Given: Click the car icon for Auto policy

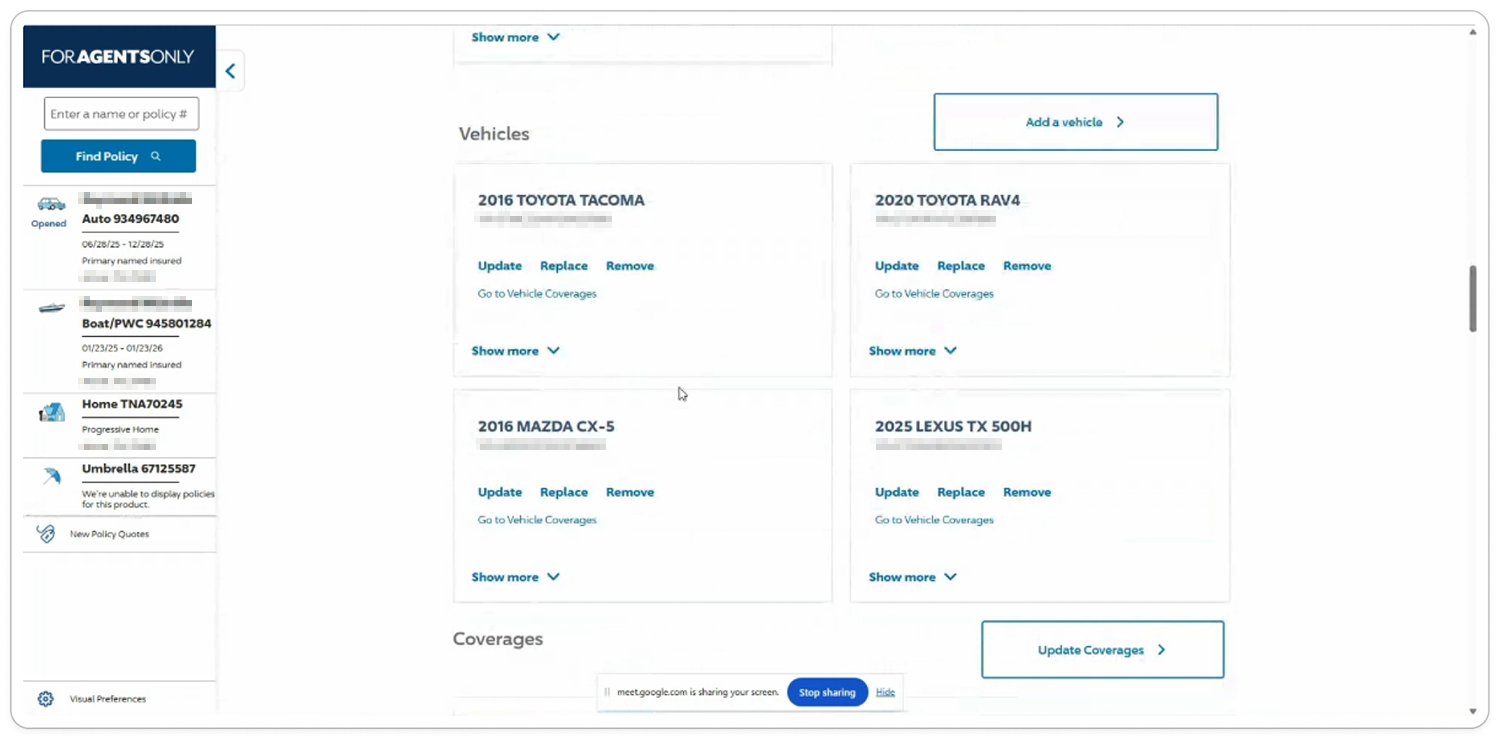Looking at the screenshot, I should click(51, 204).
